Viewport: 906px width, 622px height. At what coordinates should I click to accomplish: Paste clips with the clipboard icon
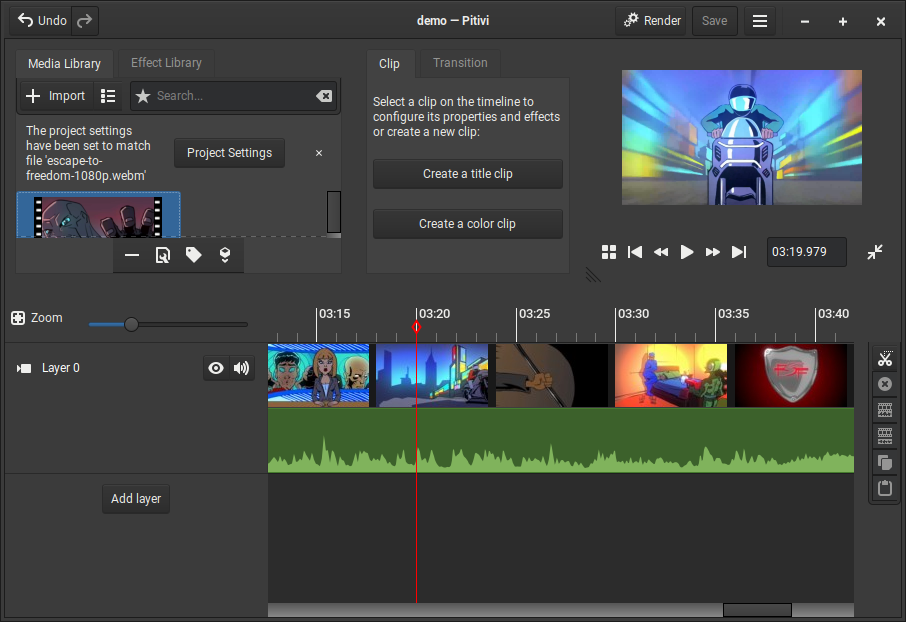(x=885, y=488)
